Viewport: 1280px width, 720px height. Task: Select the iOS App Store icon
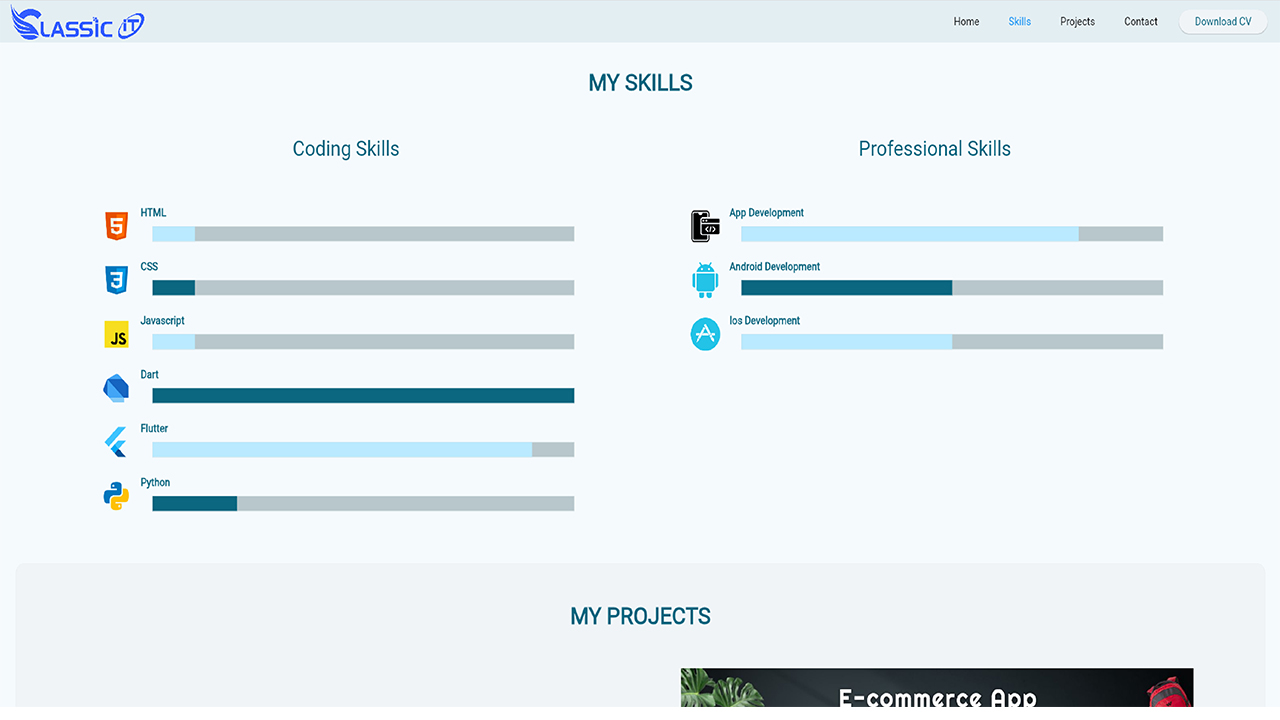(705, 334)
